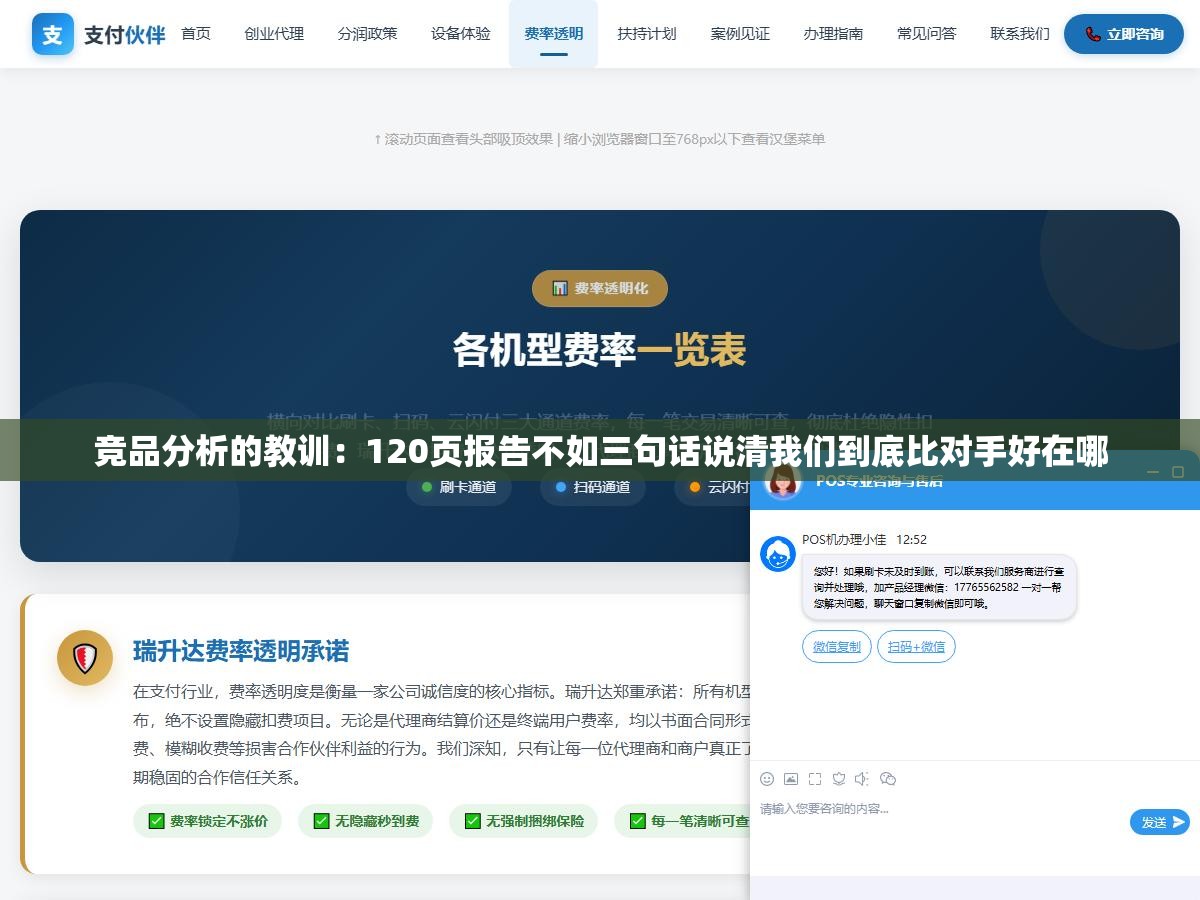Click the phone icon in 立即咨询
This screenshot has width=1200, height=900.
pos(1093,34)
